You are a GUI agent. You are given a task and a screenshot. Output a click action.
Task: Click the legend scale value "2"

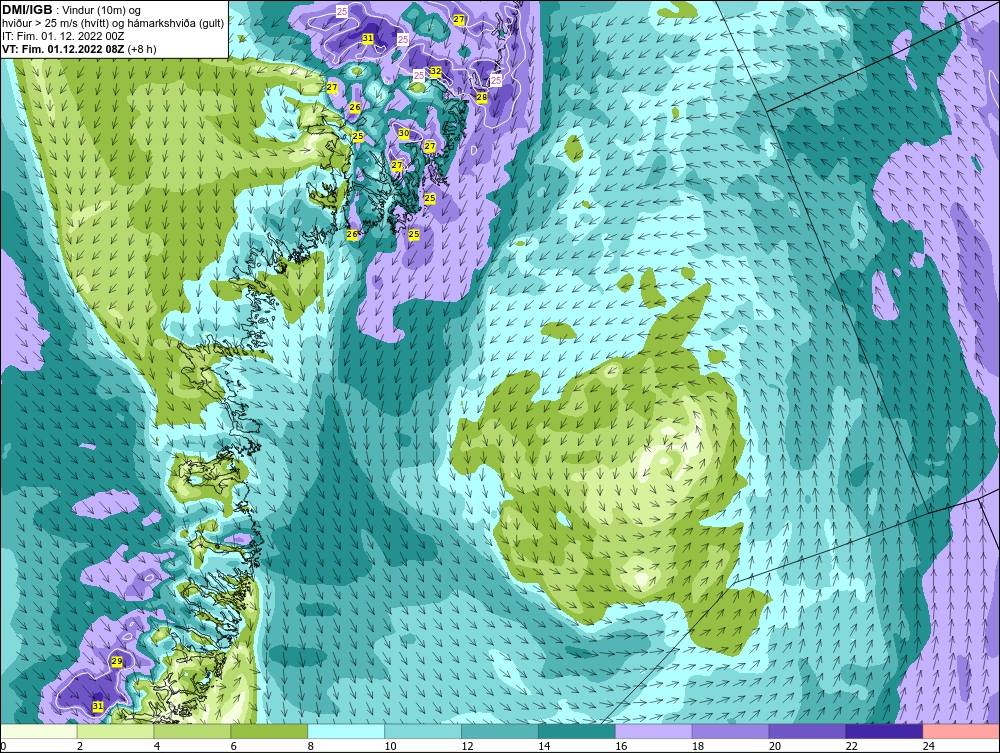(x=80, y=746)
